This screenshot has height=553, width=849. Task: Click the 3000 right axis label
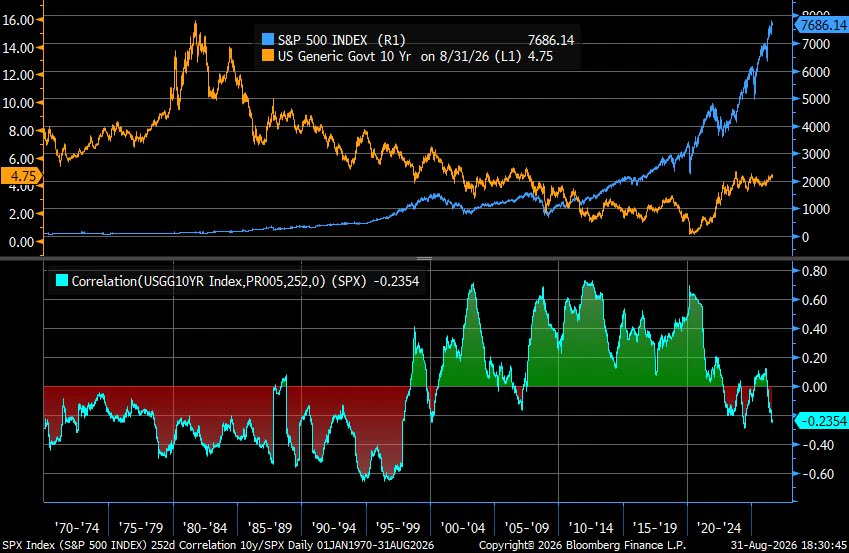815,154
